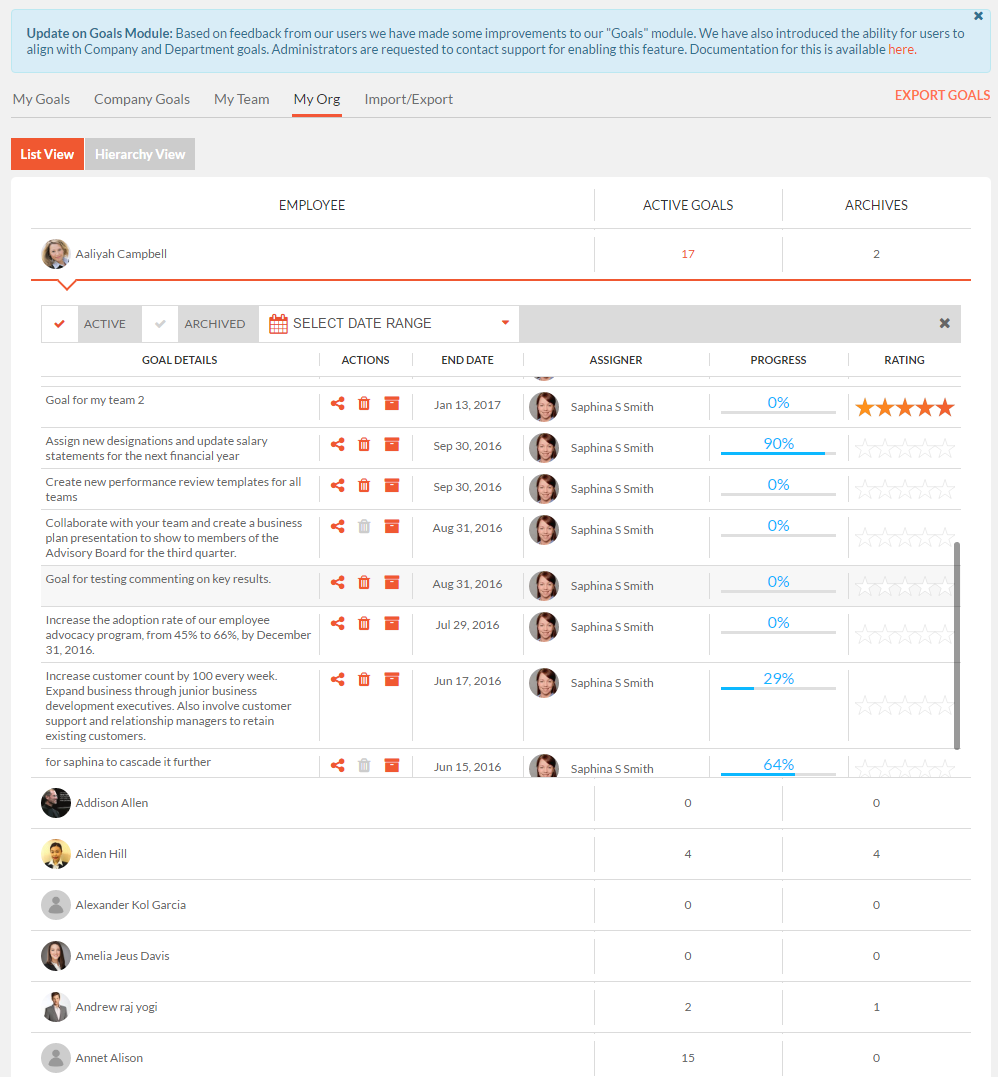The width and height of the screenshot is (998, 1077).
Task: Open the documentation 'here' link
Action: tap(900, 49)
